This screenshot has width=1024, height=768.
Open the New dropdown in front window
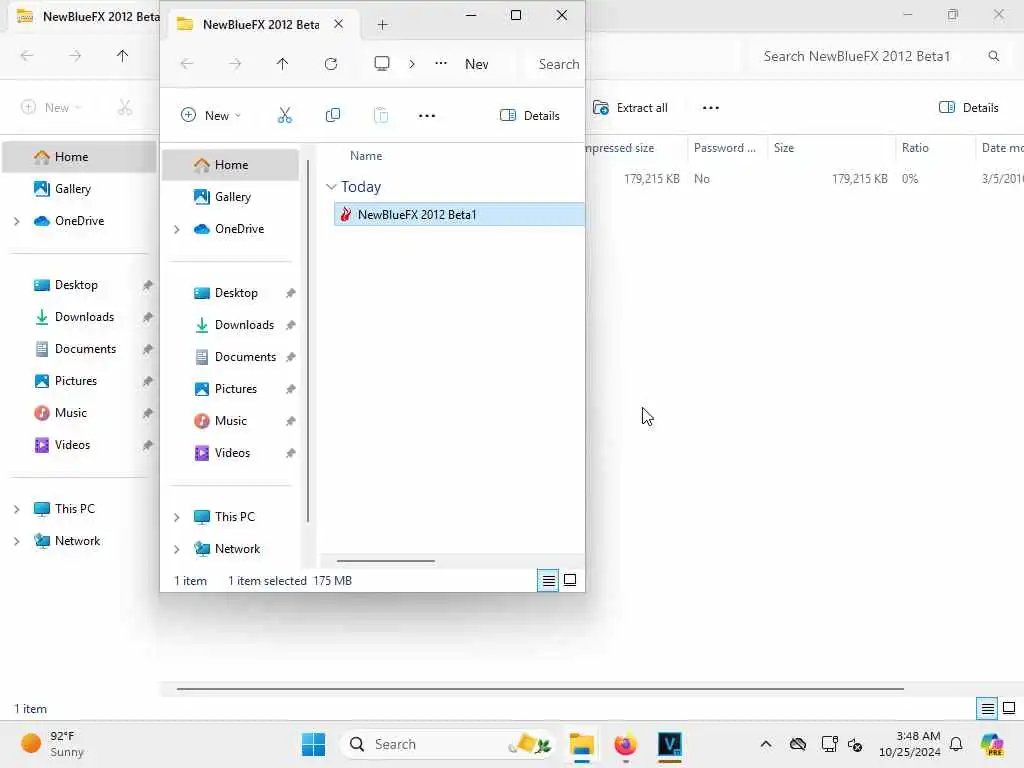(211, 116)
